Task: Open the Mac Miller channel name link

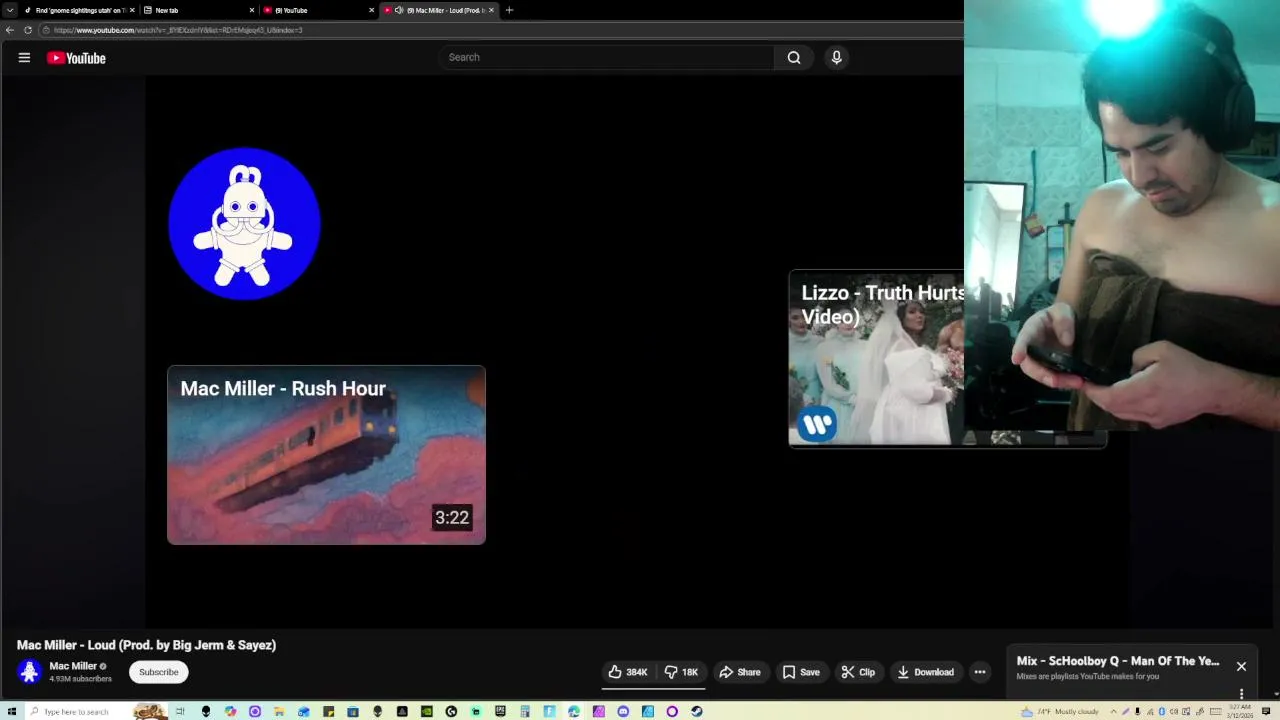Action: (73, 666)
